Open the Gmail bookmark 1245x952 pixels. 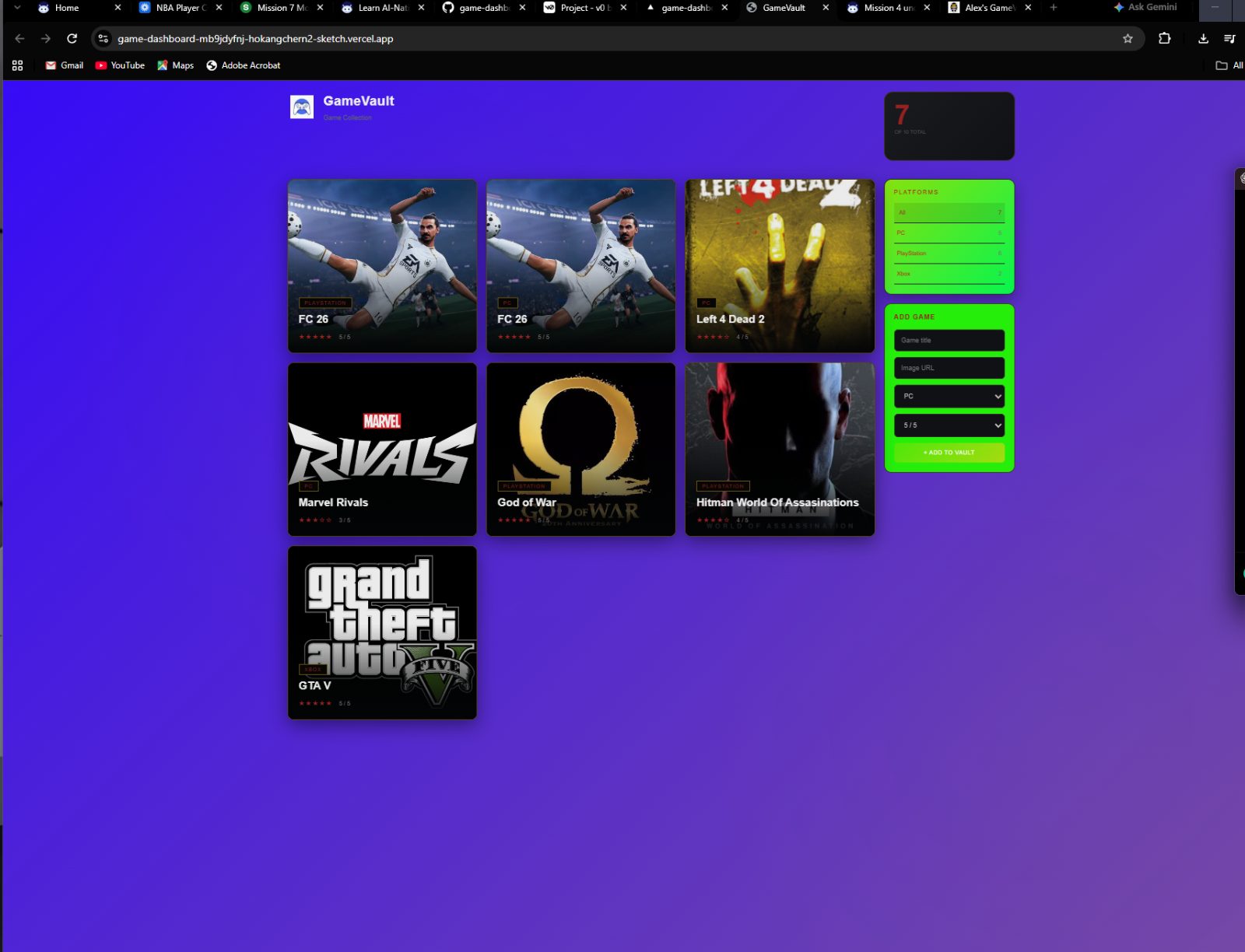tap(65, 65)
